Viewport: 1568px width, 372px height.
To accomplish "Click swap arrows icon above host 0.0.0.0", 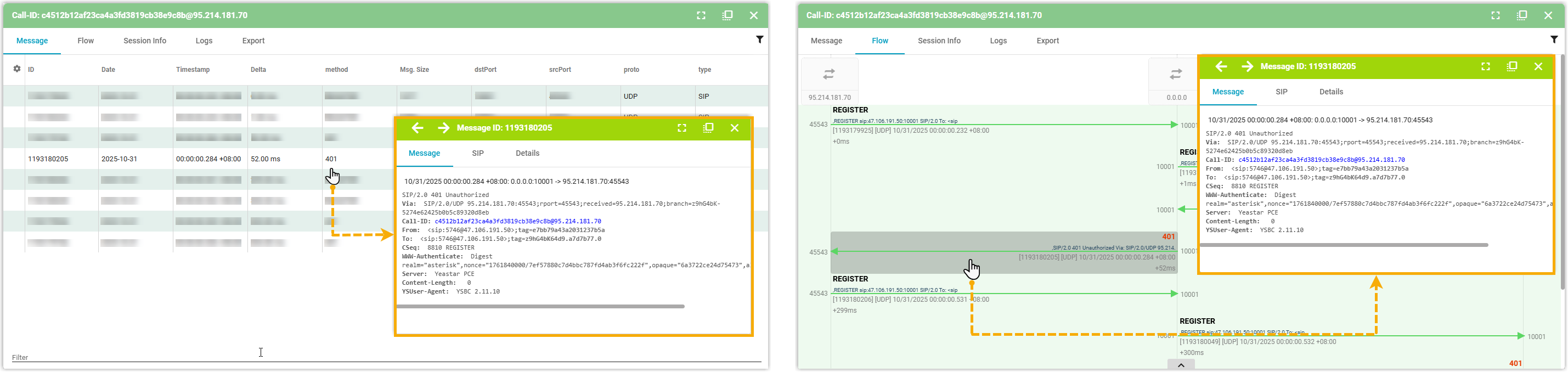I will click(x=1175, y=74).
